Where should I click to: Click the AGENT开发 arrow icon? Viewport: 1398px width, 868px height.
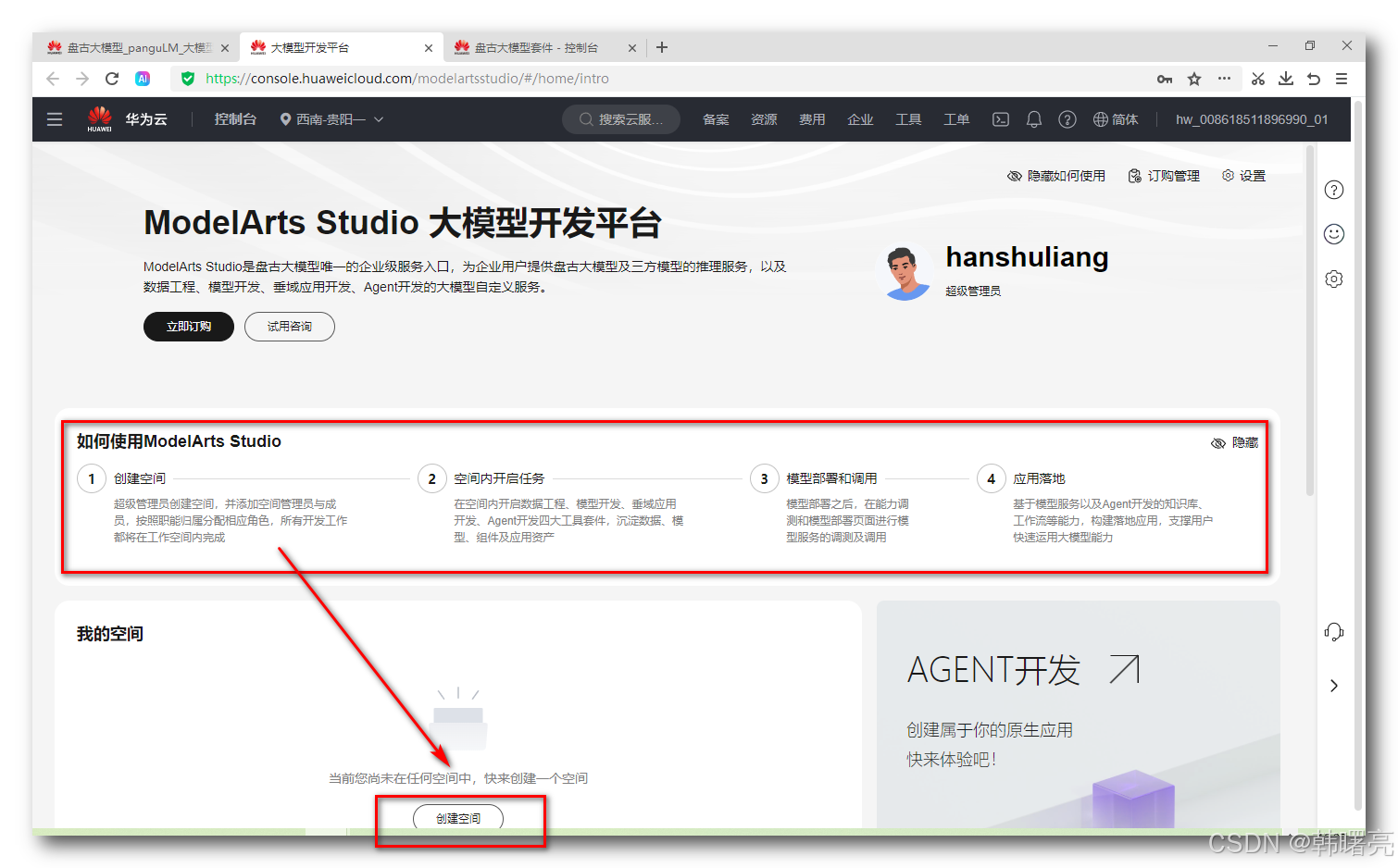[x=1124, y=669]
